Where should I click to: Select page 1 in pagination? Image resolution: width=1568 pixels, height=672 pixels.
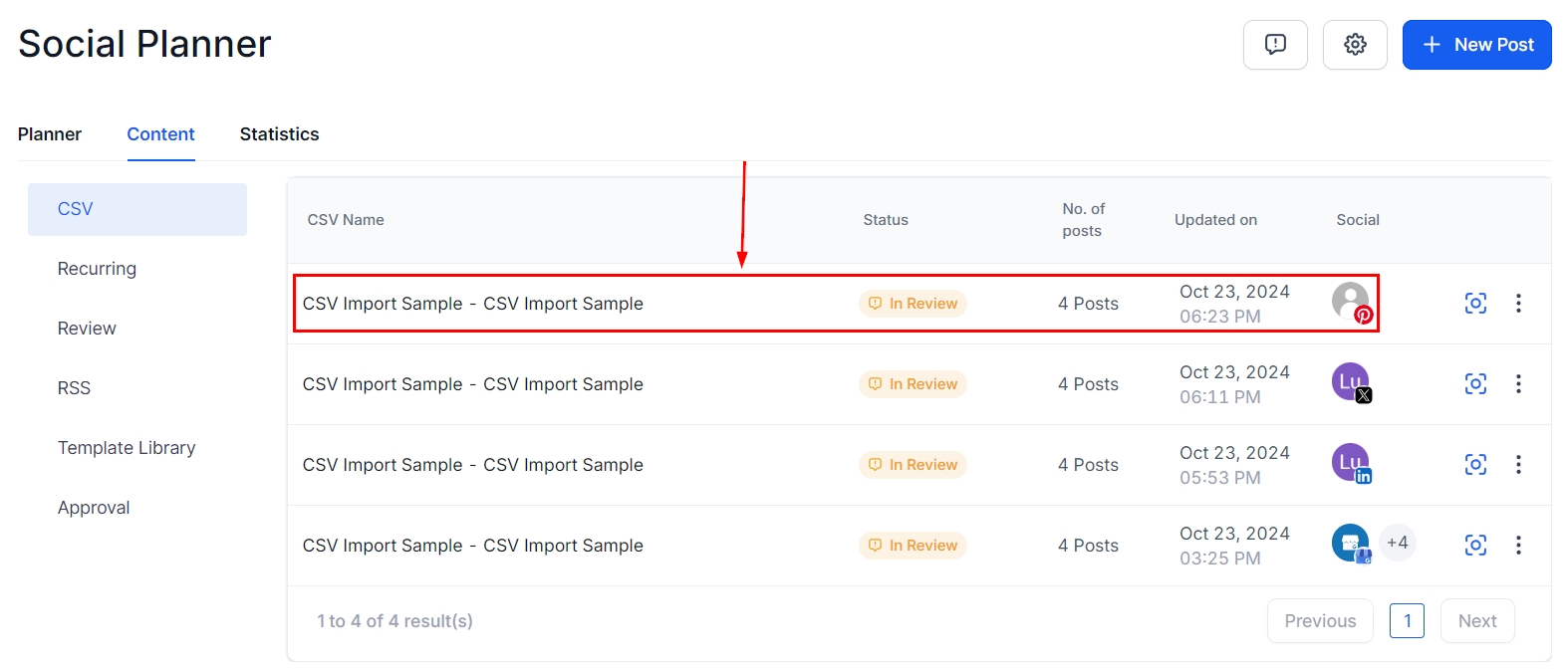pos(1407,621)
